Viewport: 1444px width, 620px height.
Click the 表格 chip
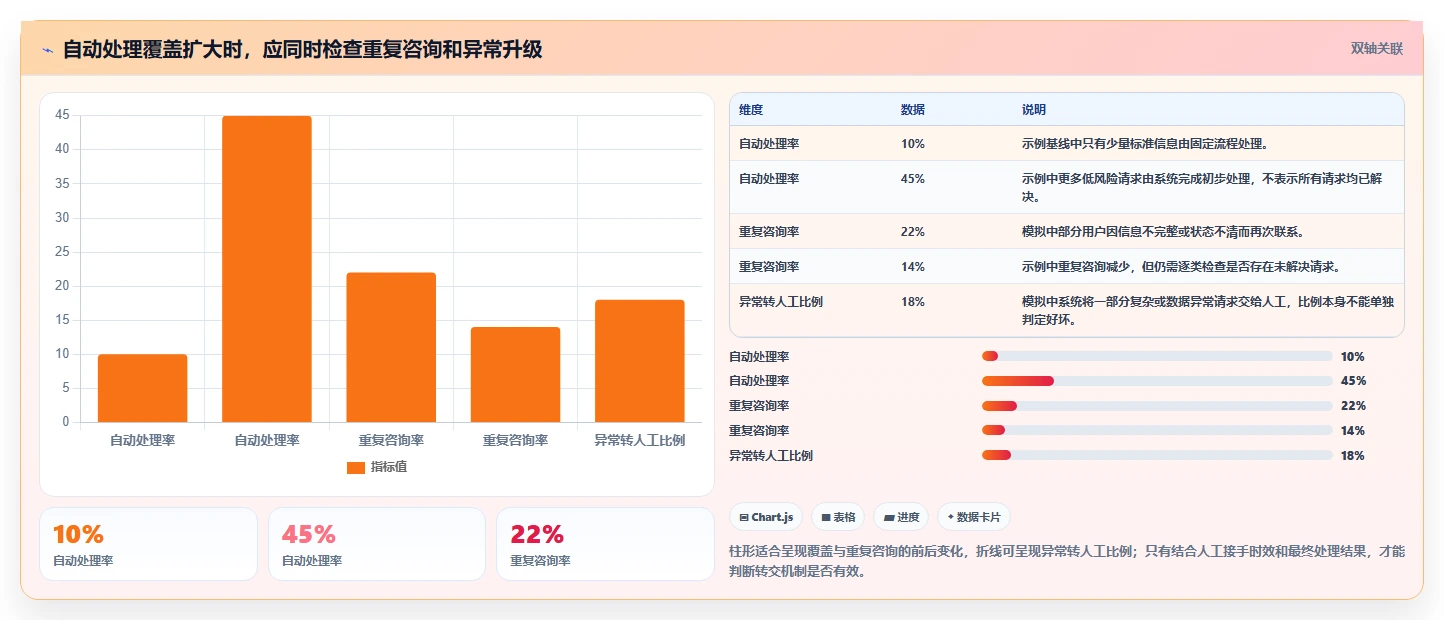click(x=838, y=517)
